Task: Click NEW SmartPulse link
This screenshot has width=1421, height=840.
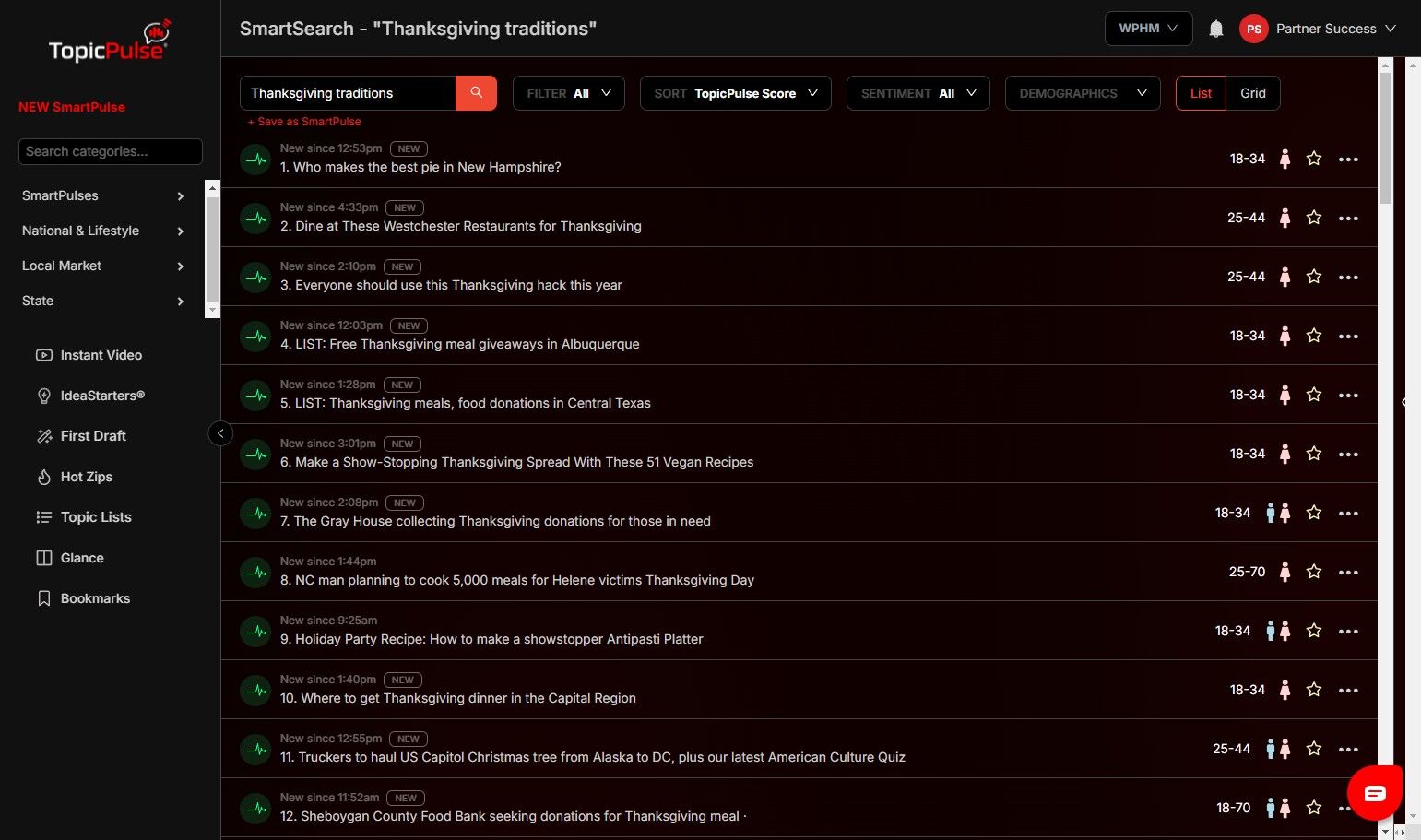Action: click(72, 107)
